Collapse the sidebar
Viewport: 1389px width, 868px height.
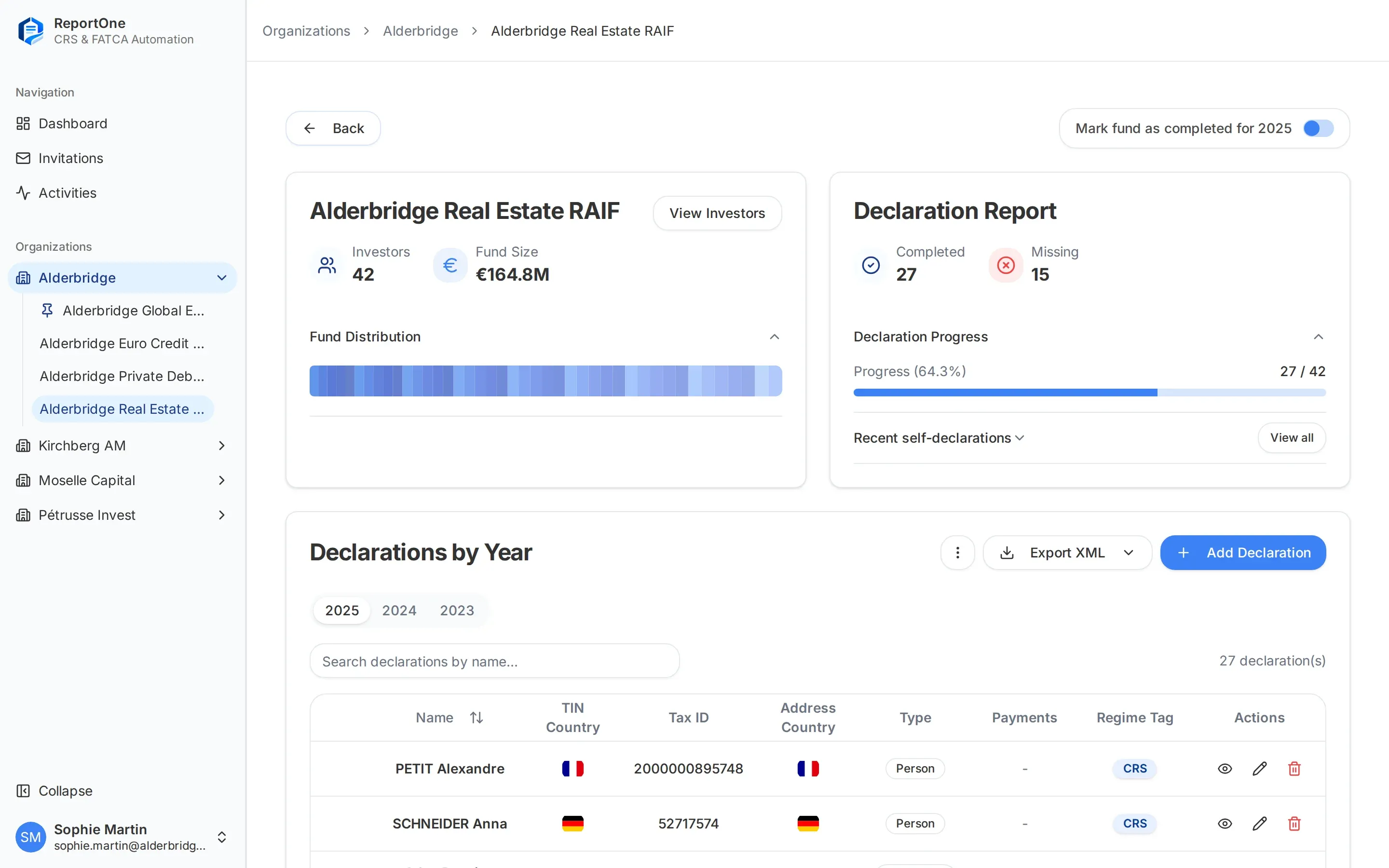tap(54, 790)
